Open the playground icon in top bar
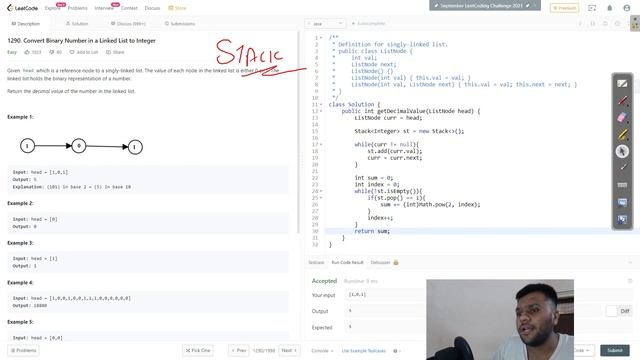The image size is (640, 360). [x=592, y=8]
